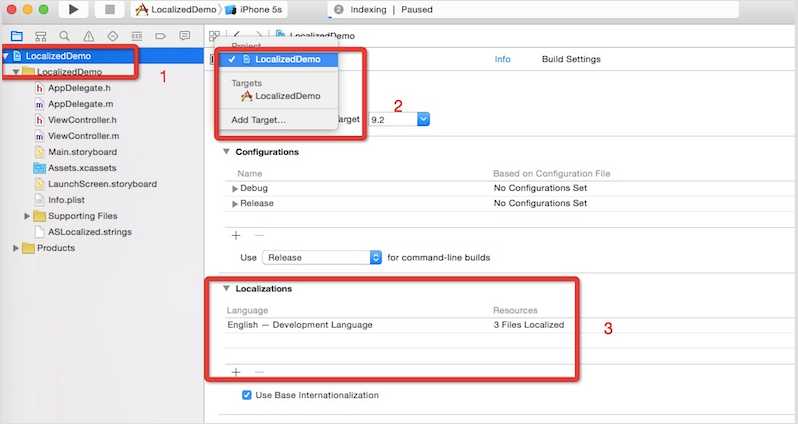The image size is (798, 424).
Task: Click No Configurations Set for Release
Action: click(x=540, y=203)
